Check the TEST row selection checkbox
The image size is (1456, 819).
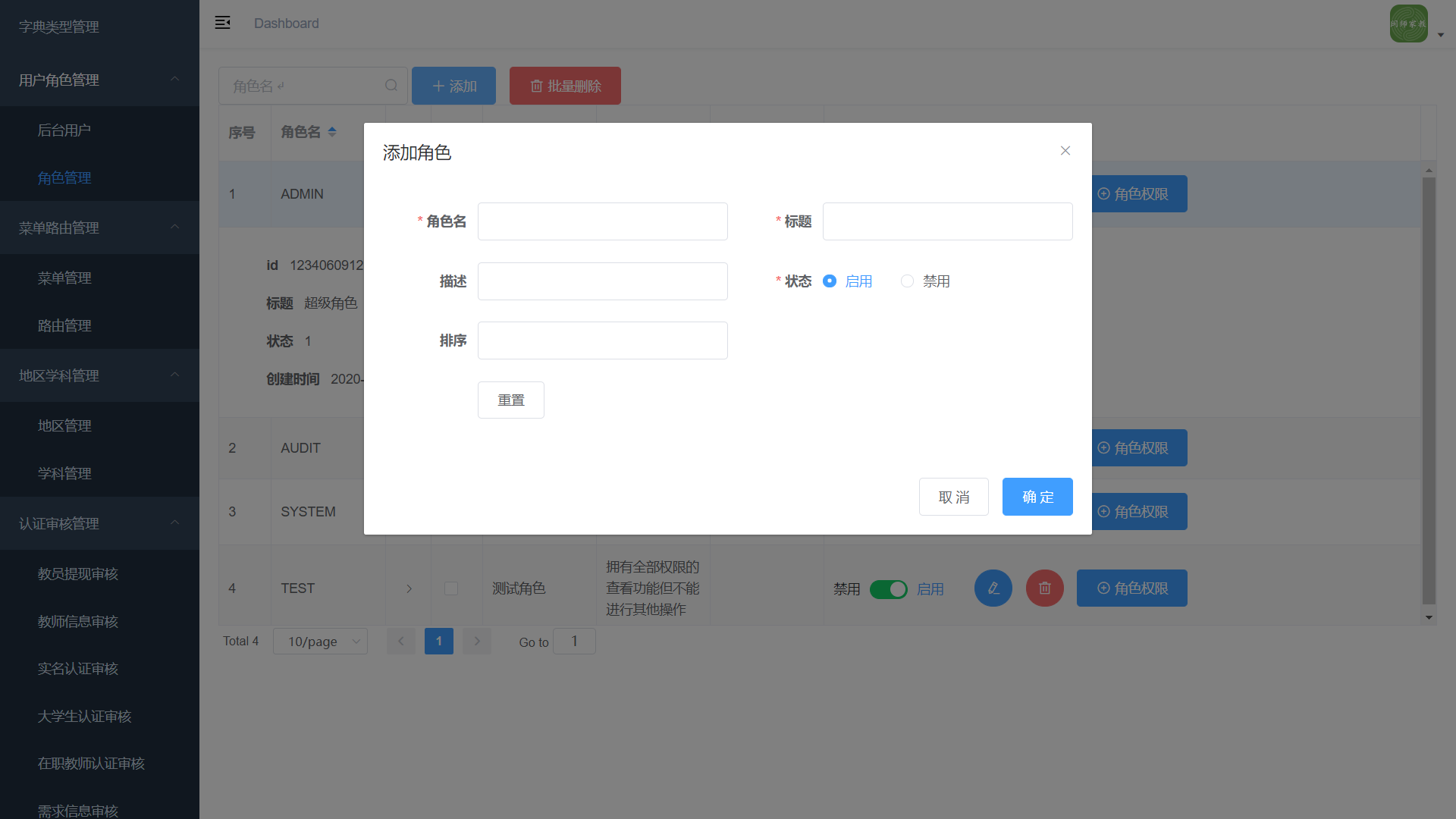[451, 588]
